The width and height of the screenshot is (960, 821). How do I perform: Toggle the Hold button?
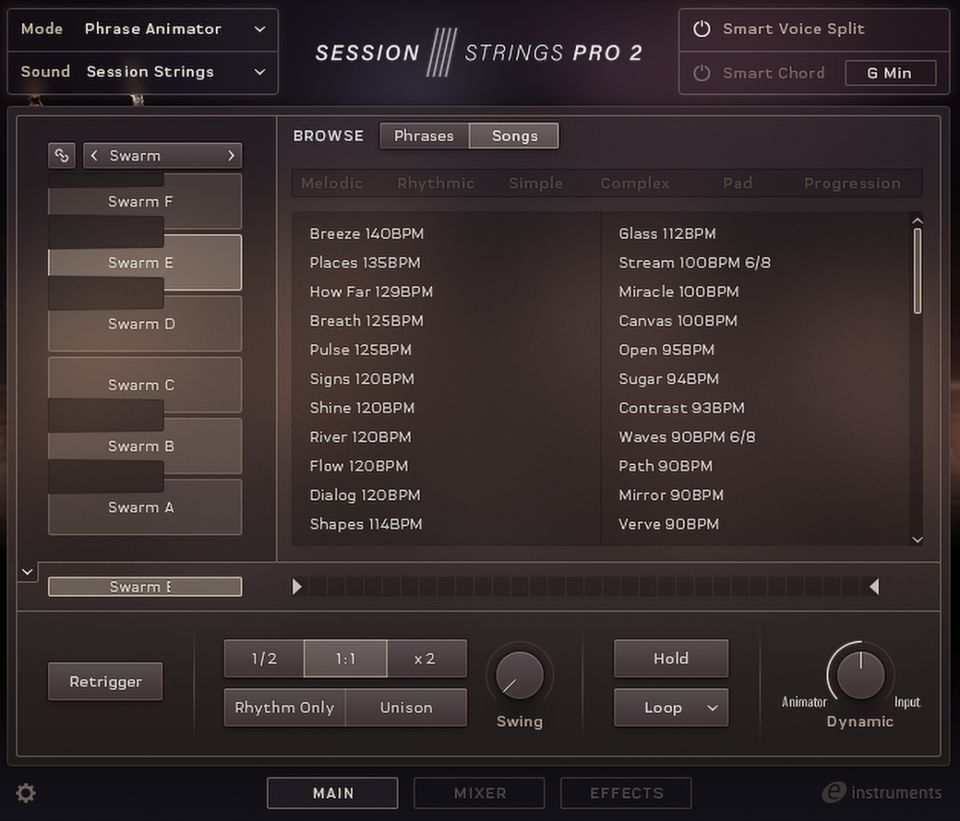[x=670, y=658]
